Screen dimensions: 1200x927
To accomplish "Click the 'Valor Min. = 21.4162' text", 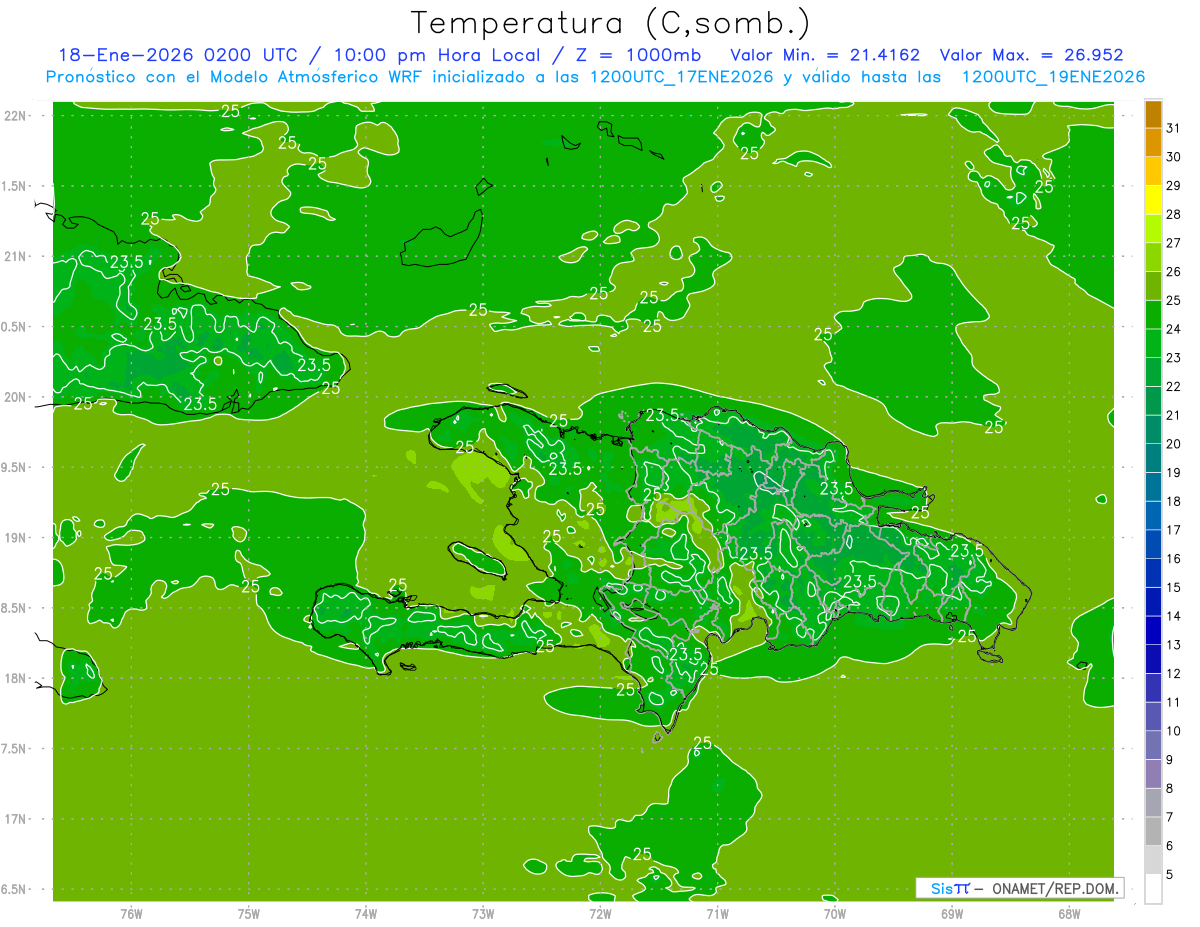I will coord(823,56).
